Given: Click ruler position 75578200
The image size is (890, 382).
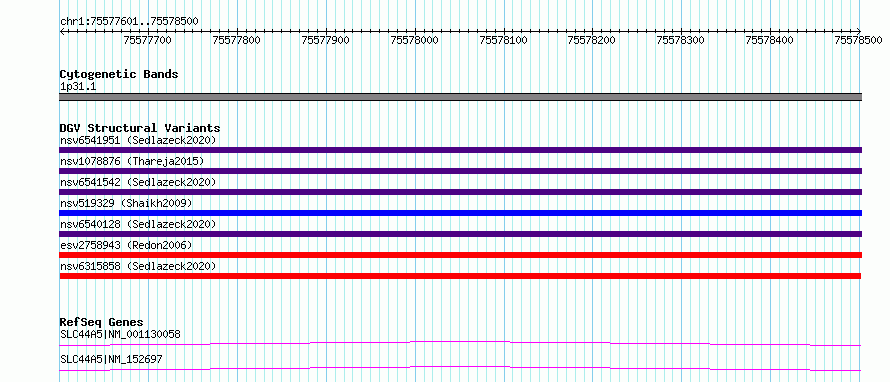Looking at the screenshot, I should 591,40.
